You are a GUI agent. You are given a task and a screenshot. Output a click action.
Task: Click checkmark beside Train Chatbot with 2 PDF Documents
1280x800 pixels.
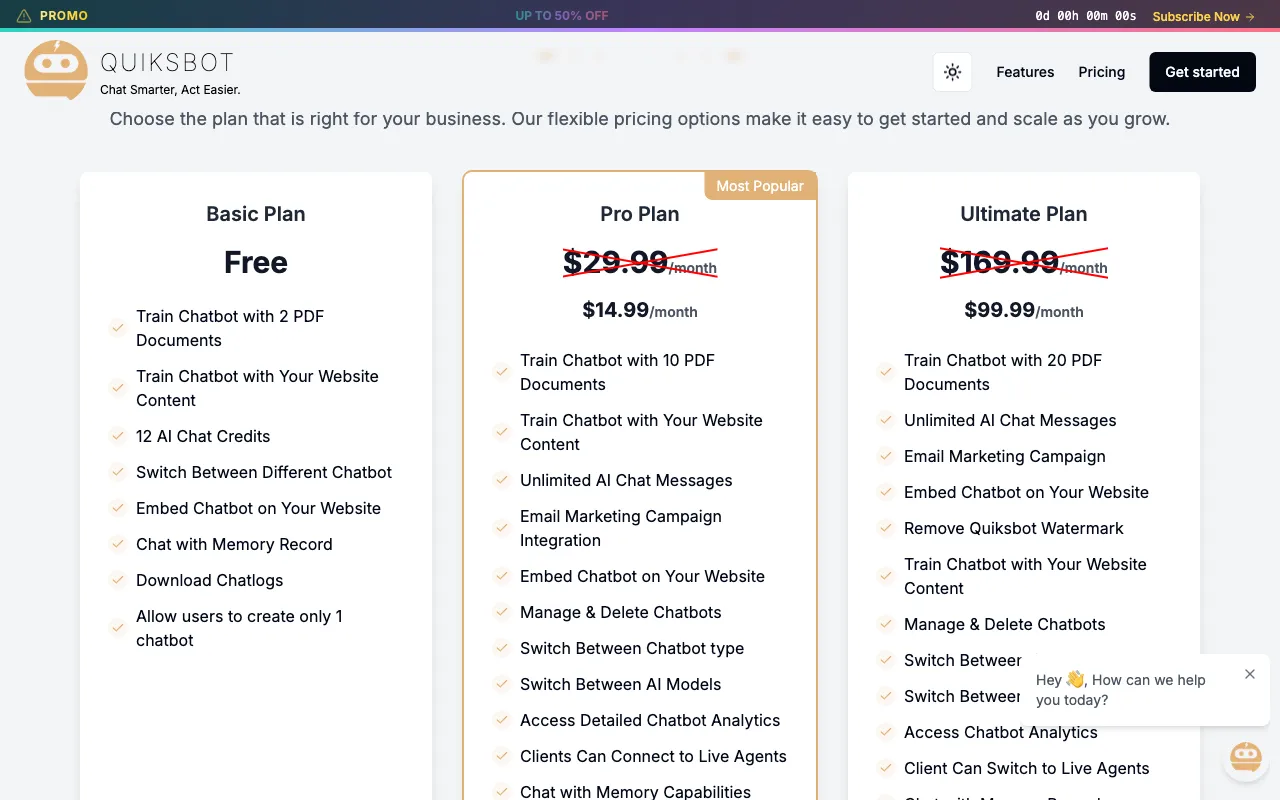coord(117,328)
